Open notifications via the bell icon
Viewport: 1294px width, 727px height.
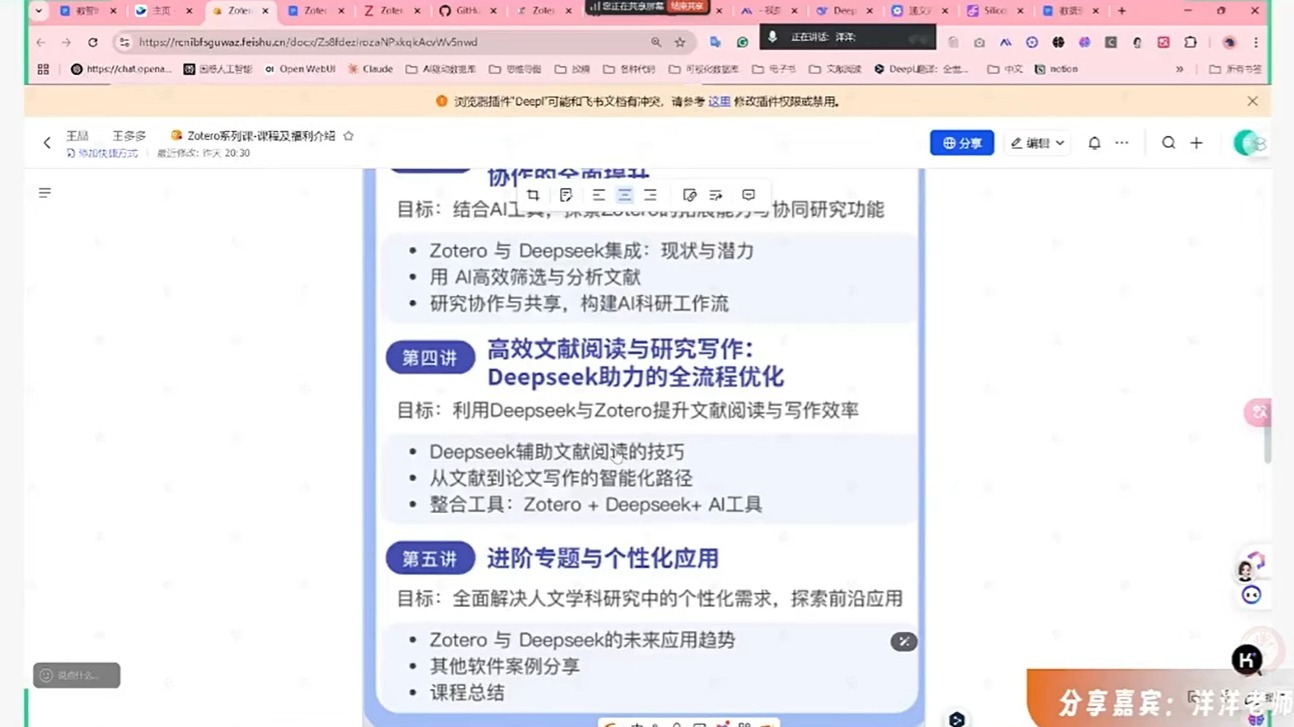pos(1094,142)
